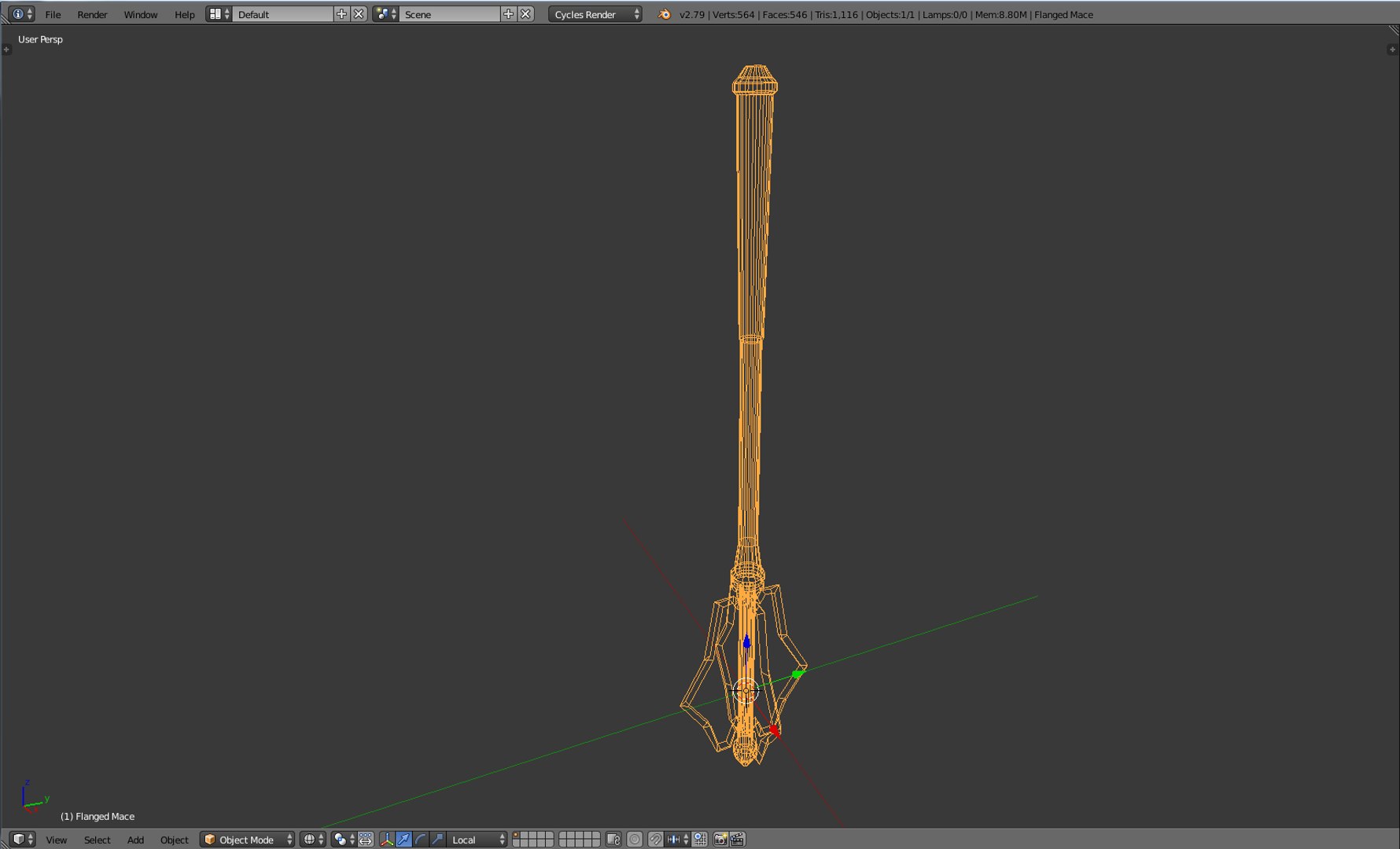Toggle lock camera and layers to scene
This screenshot has height=849, width=1400.
[x=613, y=840]
